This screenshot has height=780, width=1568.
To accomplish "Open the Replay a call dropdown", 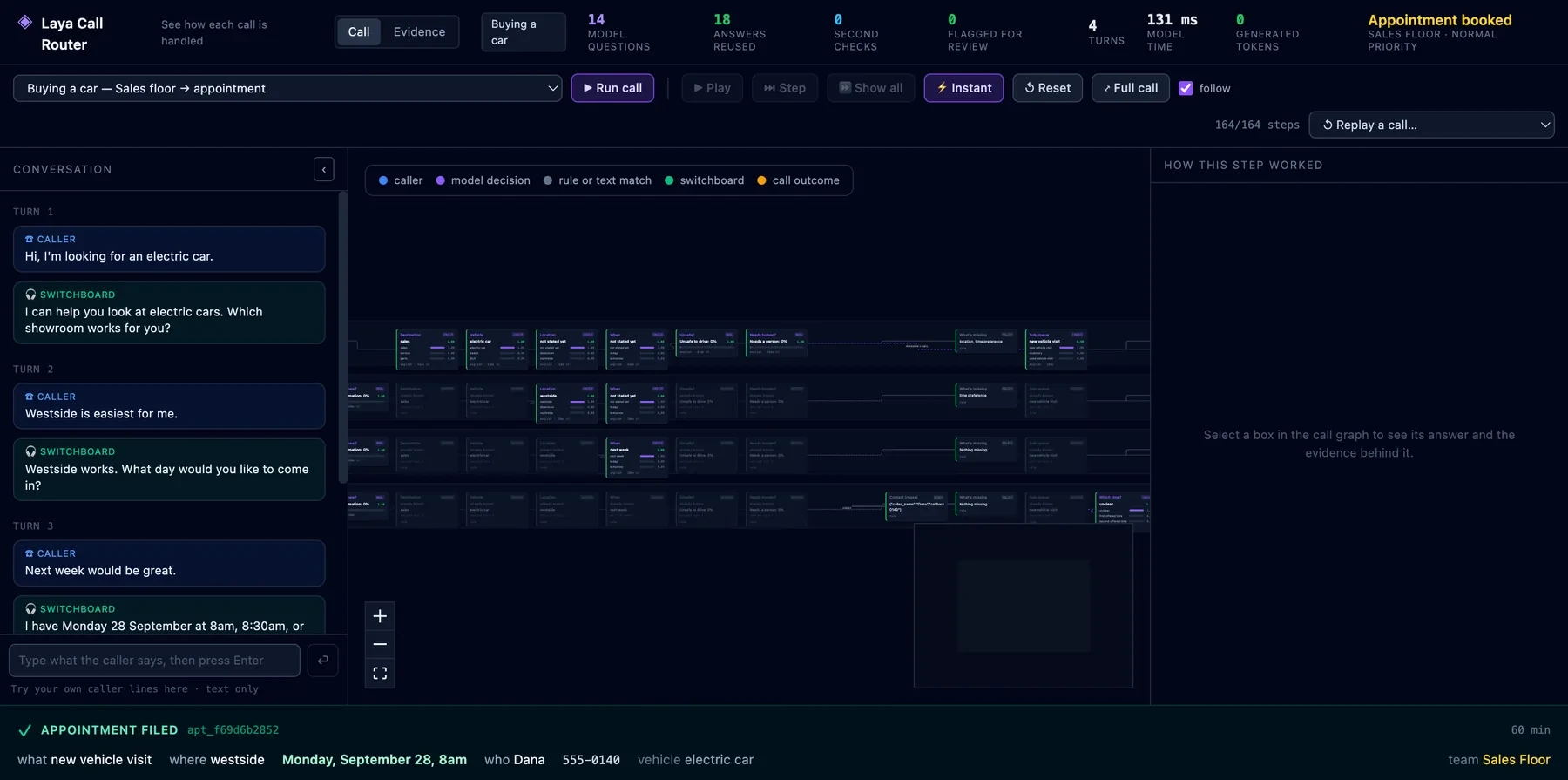I will coord(1431,125).
